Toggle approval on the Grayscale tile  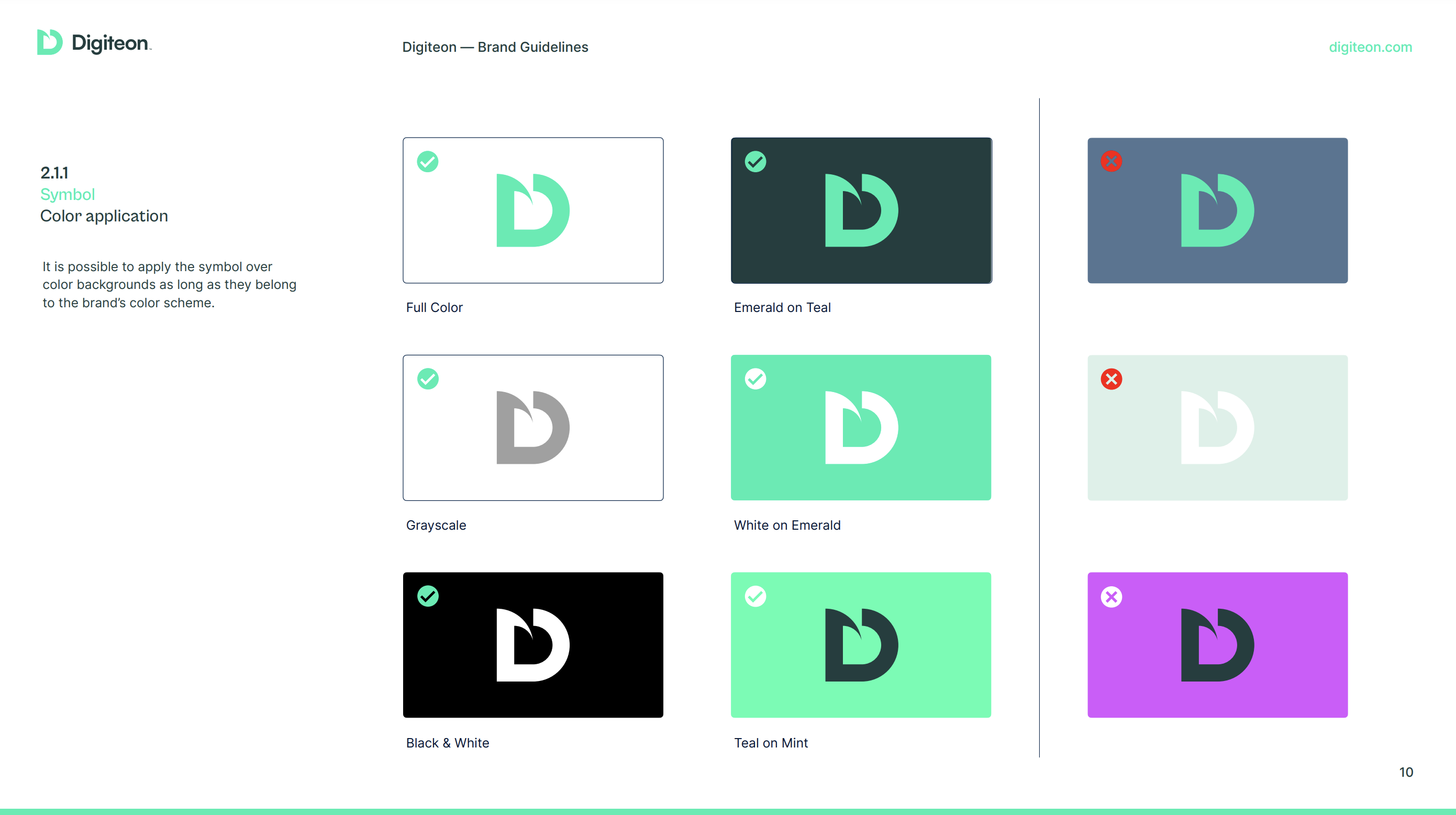click(428, 379)
